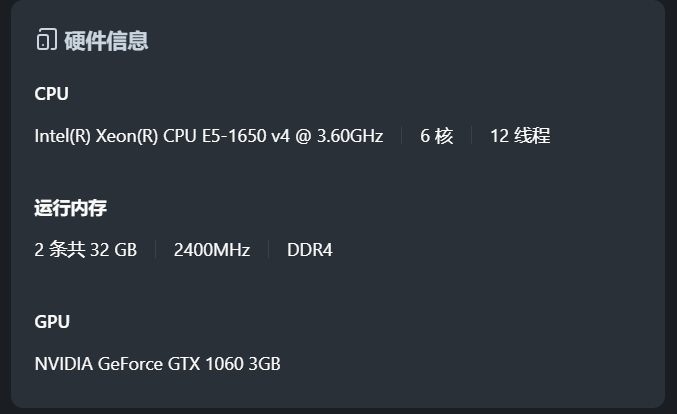Click divider between CPU model and 6 核
This screenshot has height=414, width=677.
[402, 136]
